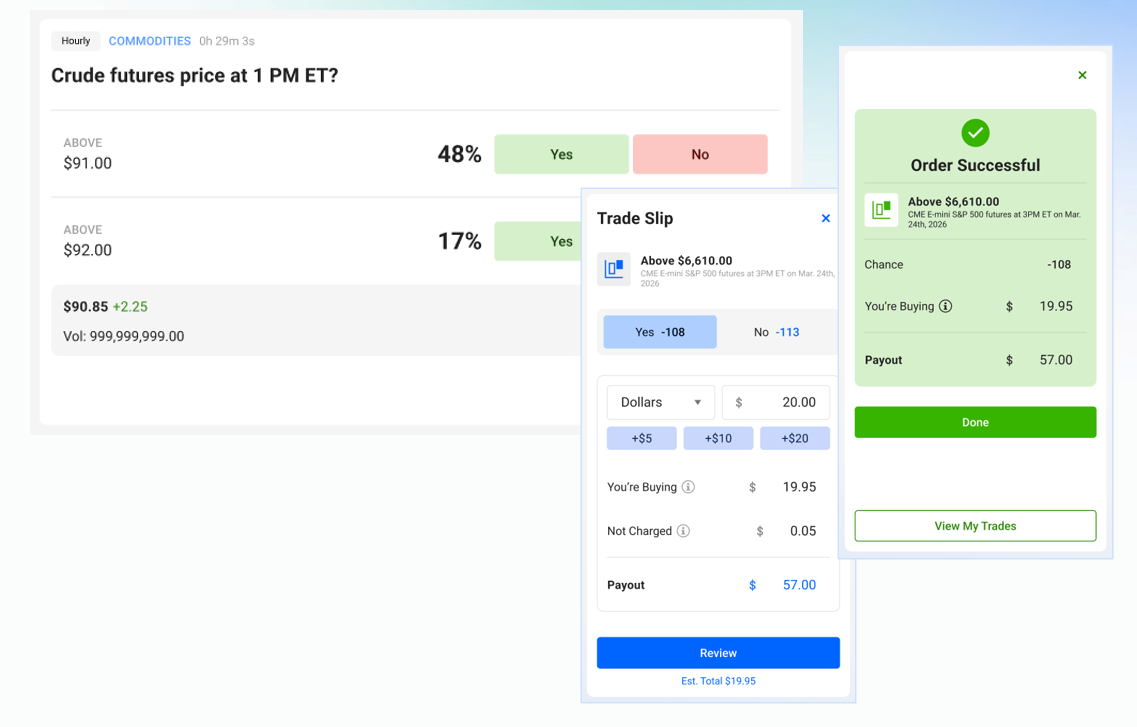The height and width of the screenshot is (727, 1137).
Task: Click the info icon in Order Successful You're Buying
Action: pos(946,307)
